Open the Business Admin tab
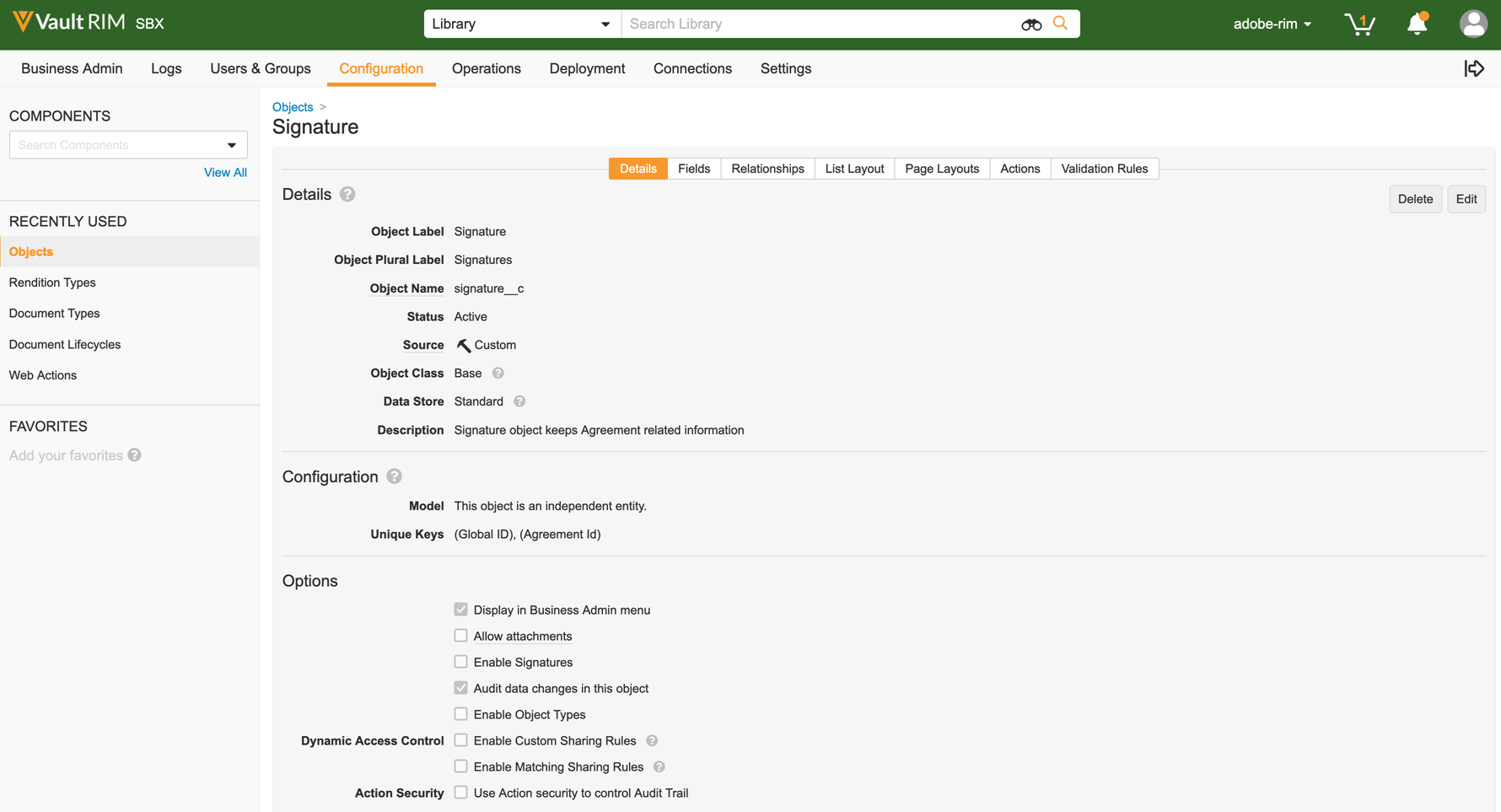Screen dimensions: 1501x812 tap(72, 68)
